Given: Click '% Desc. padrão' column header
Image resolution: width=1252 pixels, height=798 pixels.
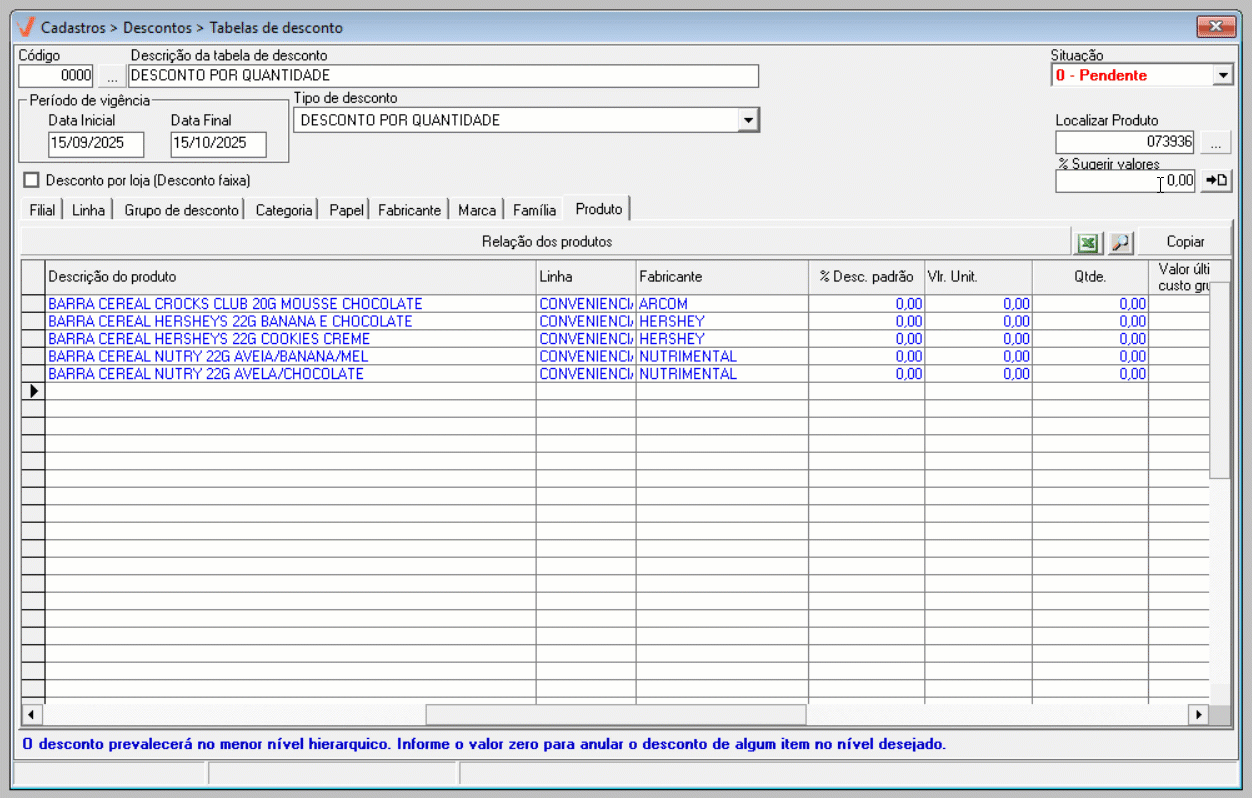Looking at the screenshot, I should tap(867, 277).
